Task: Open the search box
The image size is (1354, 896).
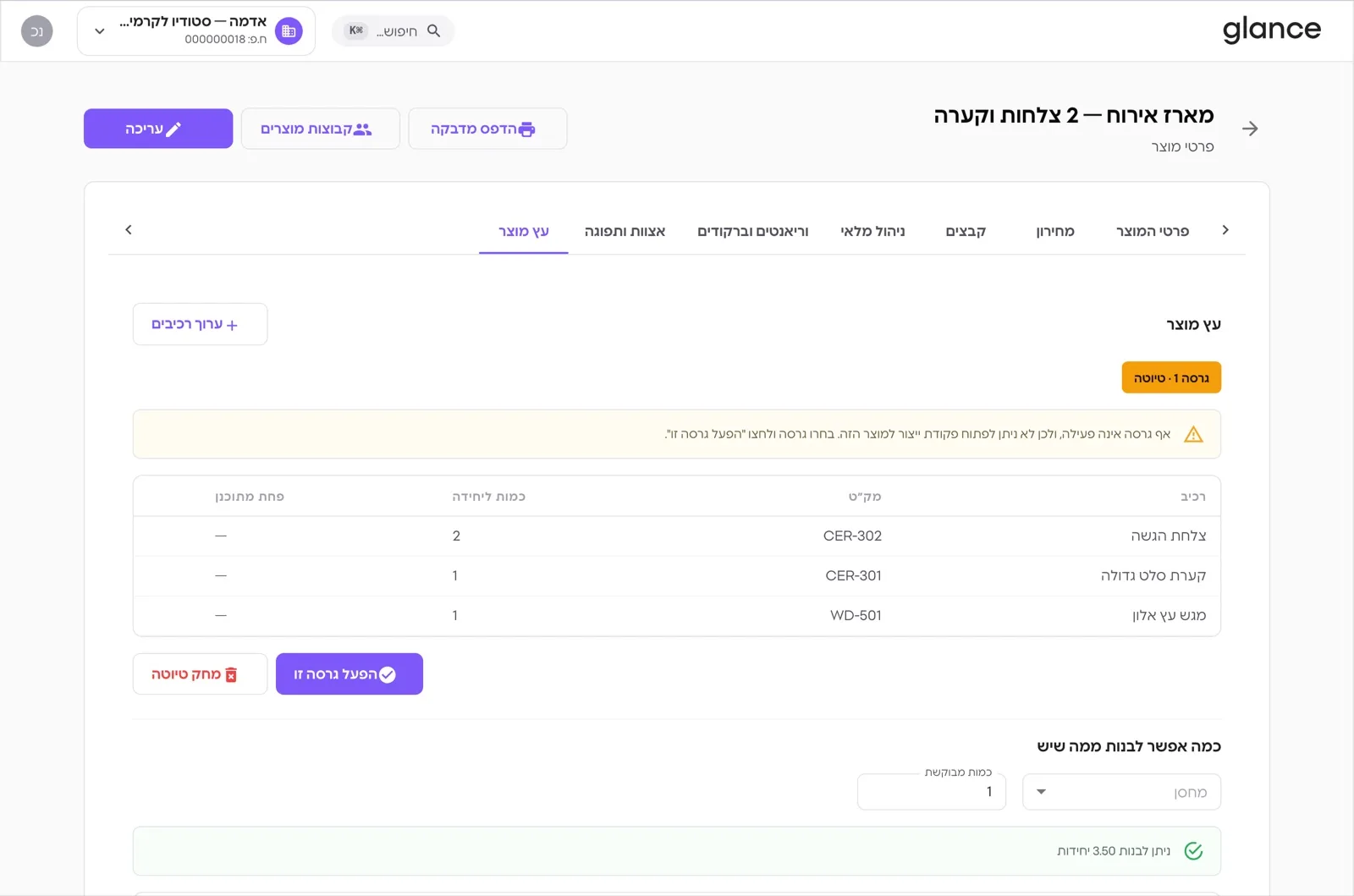Action: (x=394, y=31)
